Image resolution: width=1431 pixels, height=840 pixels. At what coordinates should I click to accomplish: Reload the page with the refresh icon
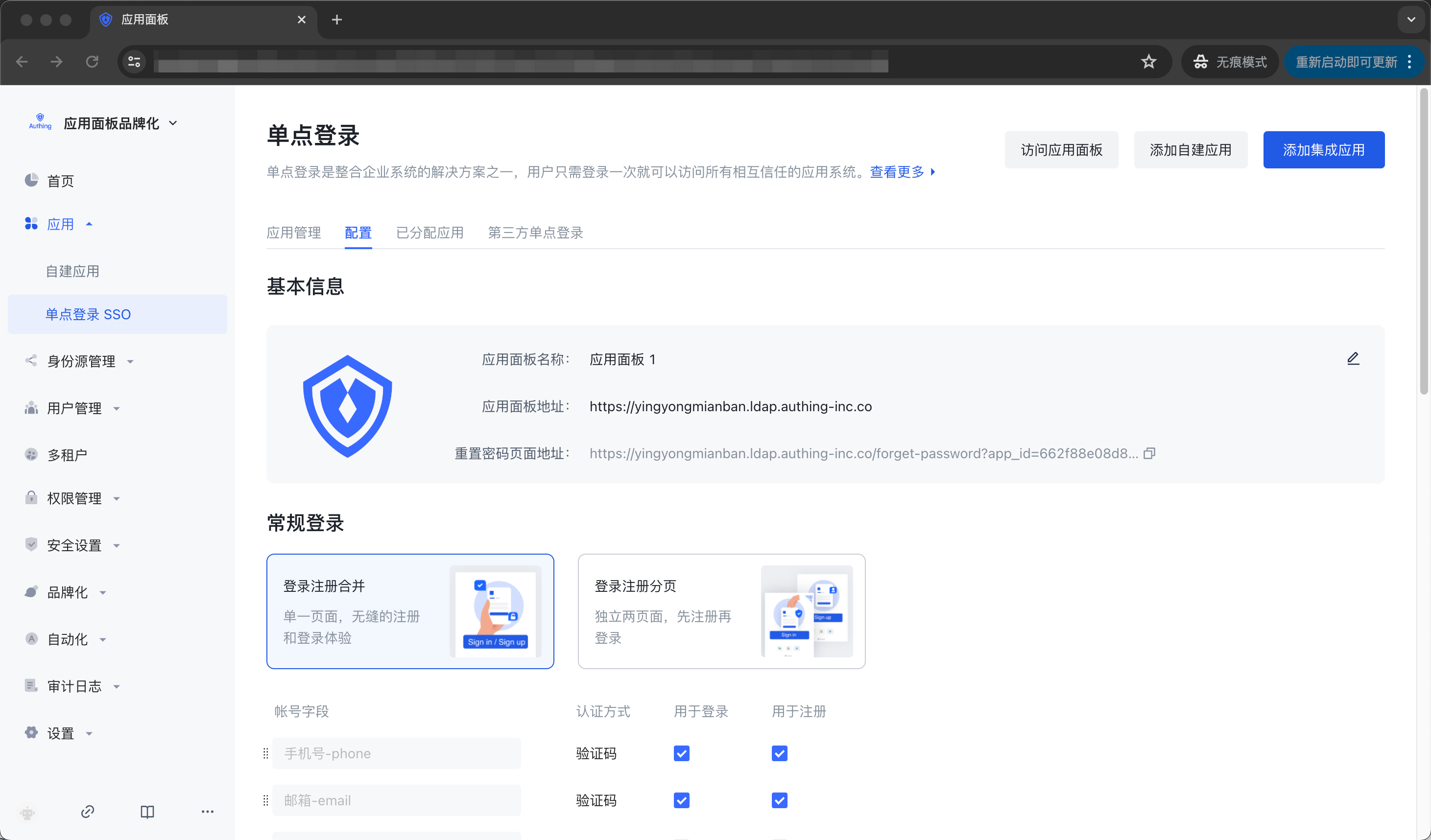tap(92, 61)
